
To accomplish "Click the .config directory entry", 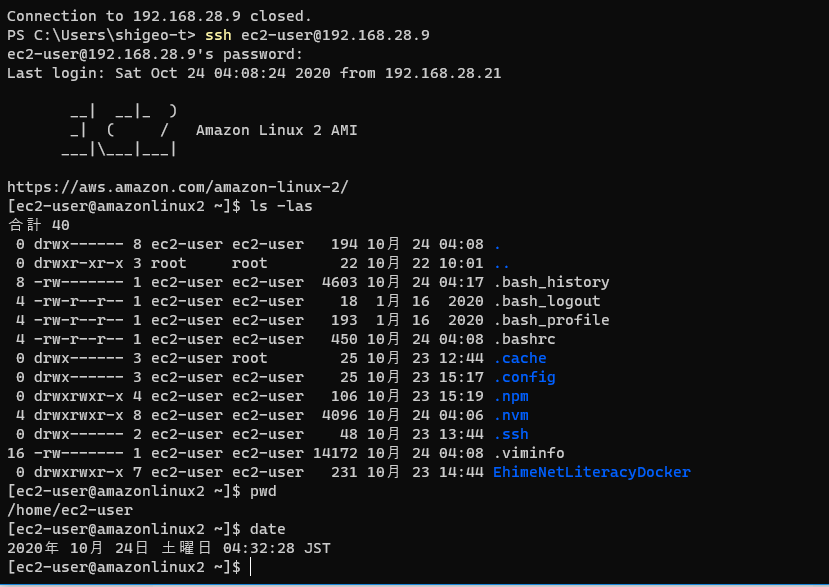I will (x=524, y=378).
